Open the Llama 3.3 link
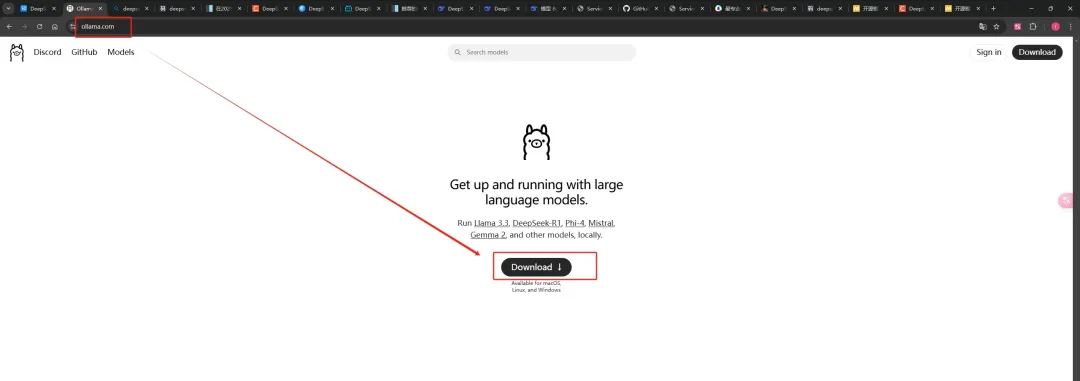The image size is (1080, 381). click(491, 223)
